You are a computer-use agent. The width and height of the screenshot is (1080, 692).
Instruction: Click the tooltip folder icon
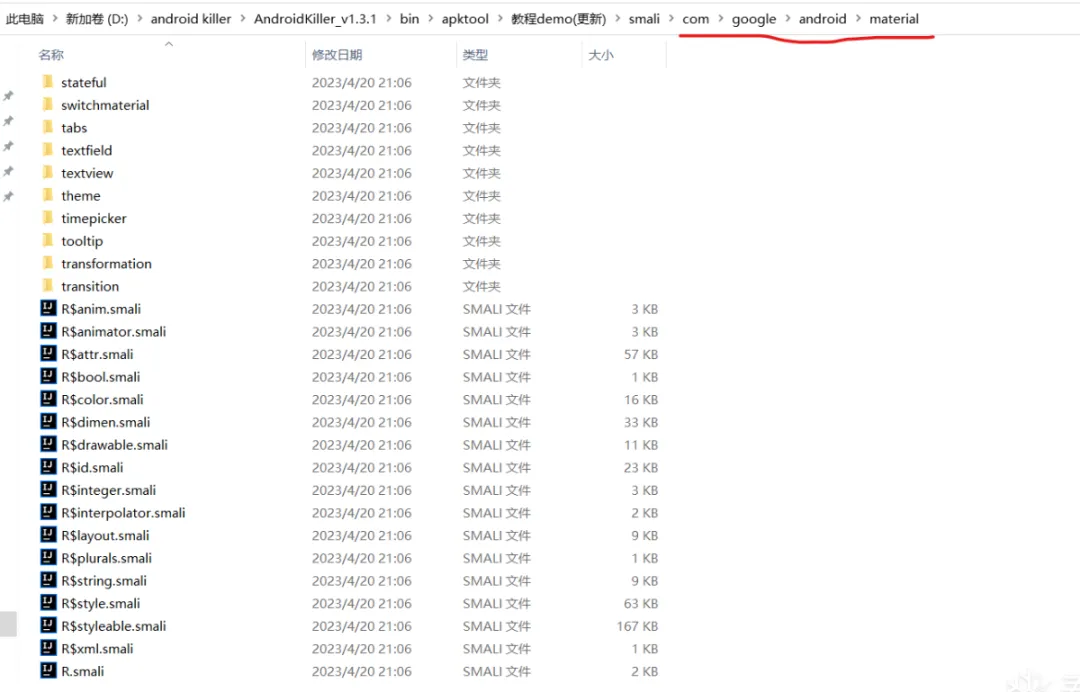48,241
